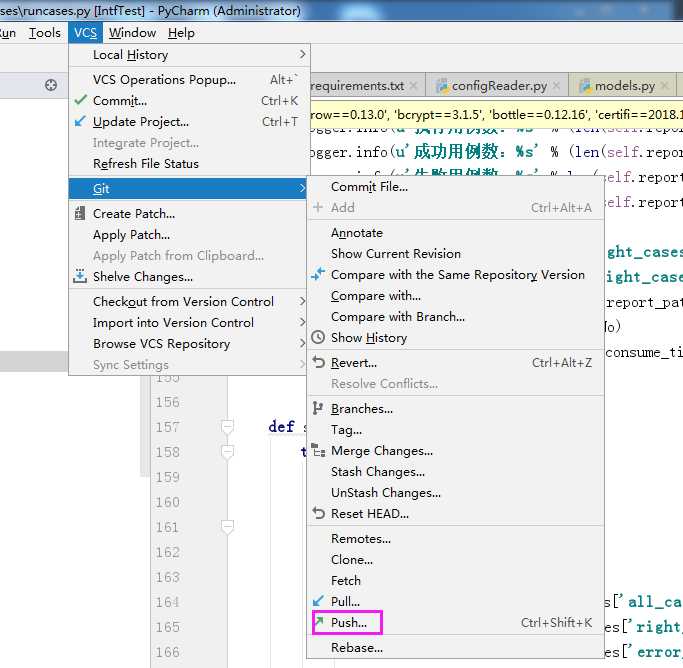Viewport: 683px width, 668px height.
Task: Click the Merge Changes icon
Action: [318, 450]
